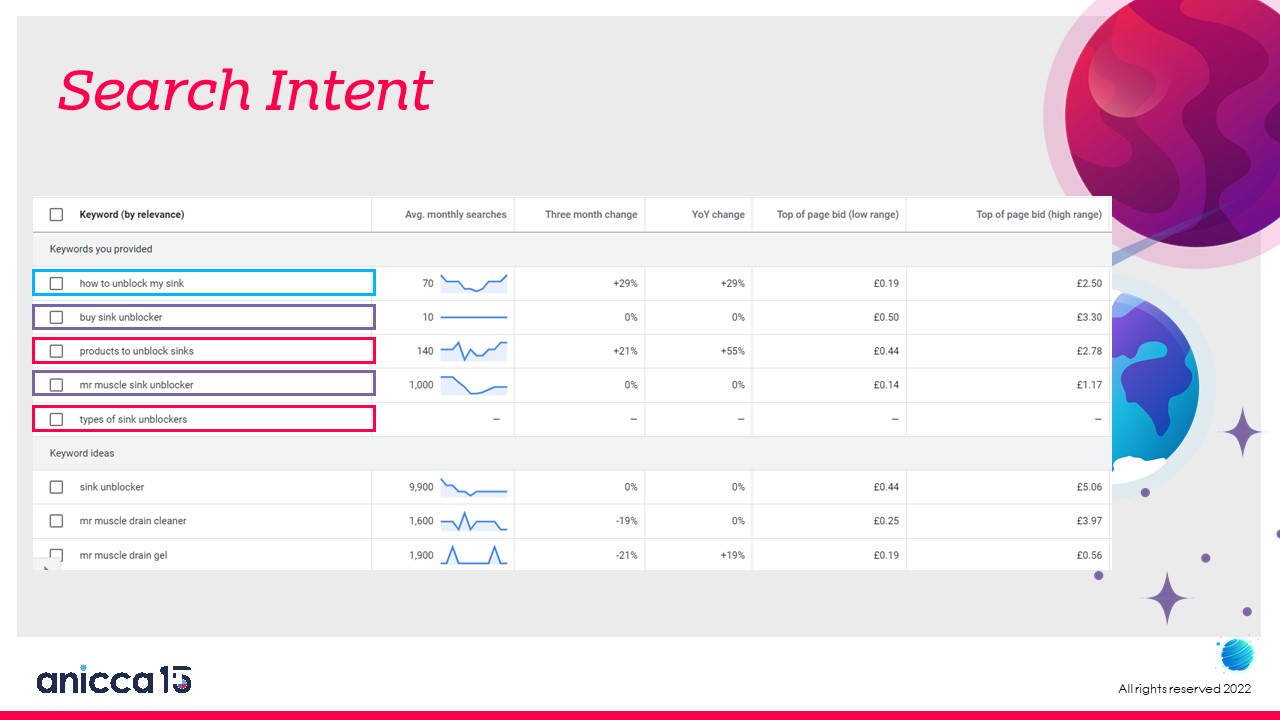Click the 'Keyword ideas' section label
Viewport: 1280px width, 720px height.
click(82, 453)
